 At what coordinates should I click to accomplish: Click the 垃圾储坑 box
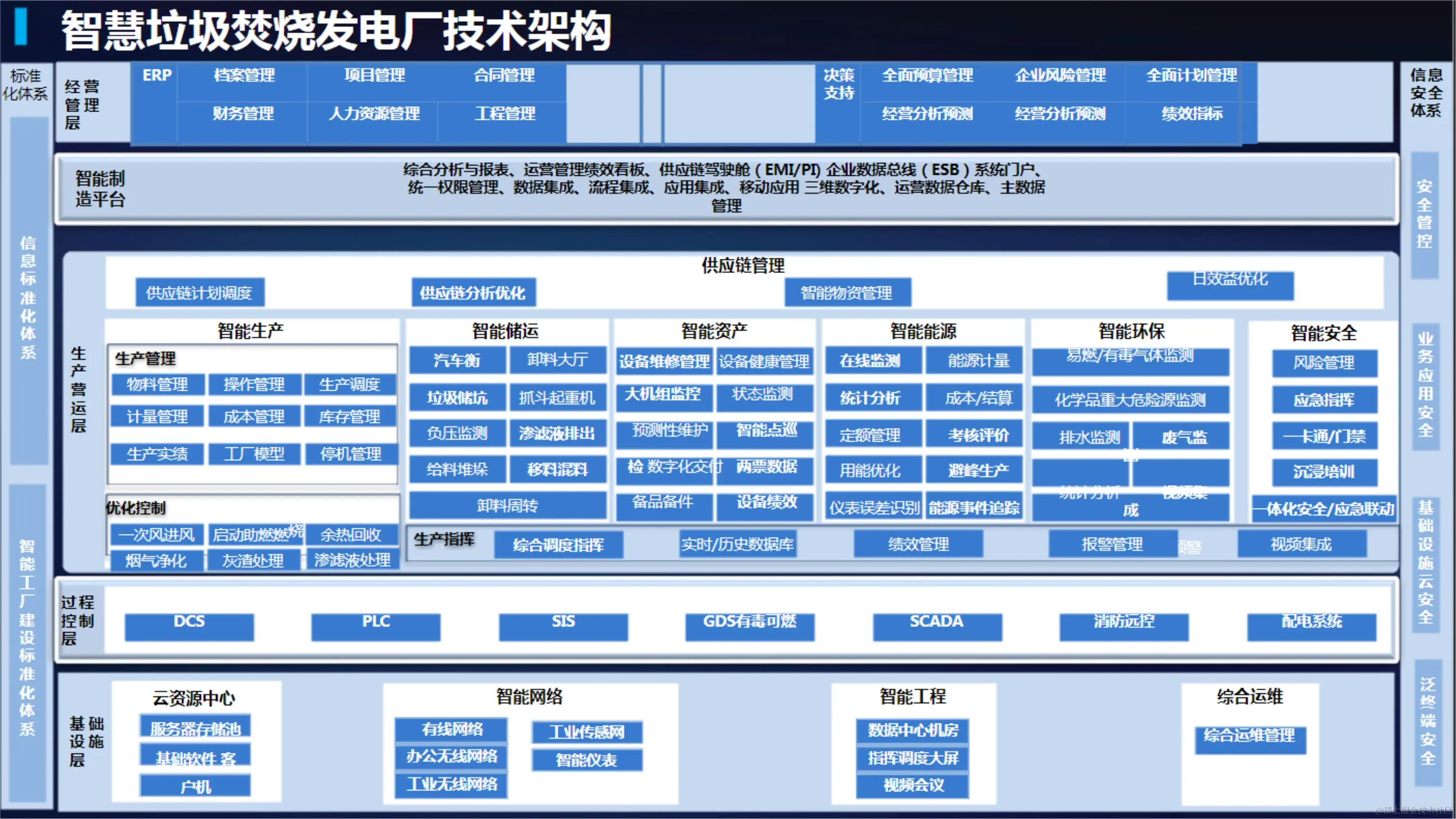point(457,397)
